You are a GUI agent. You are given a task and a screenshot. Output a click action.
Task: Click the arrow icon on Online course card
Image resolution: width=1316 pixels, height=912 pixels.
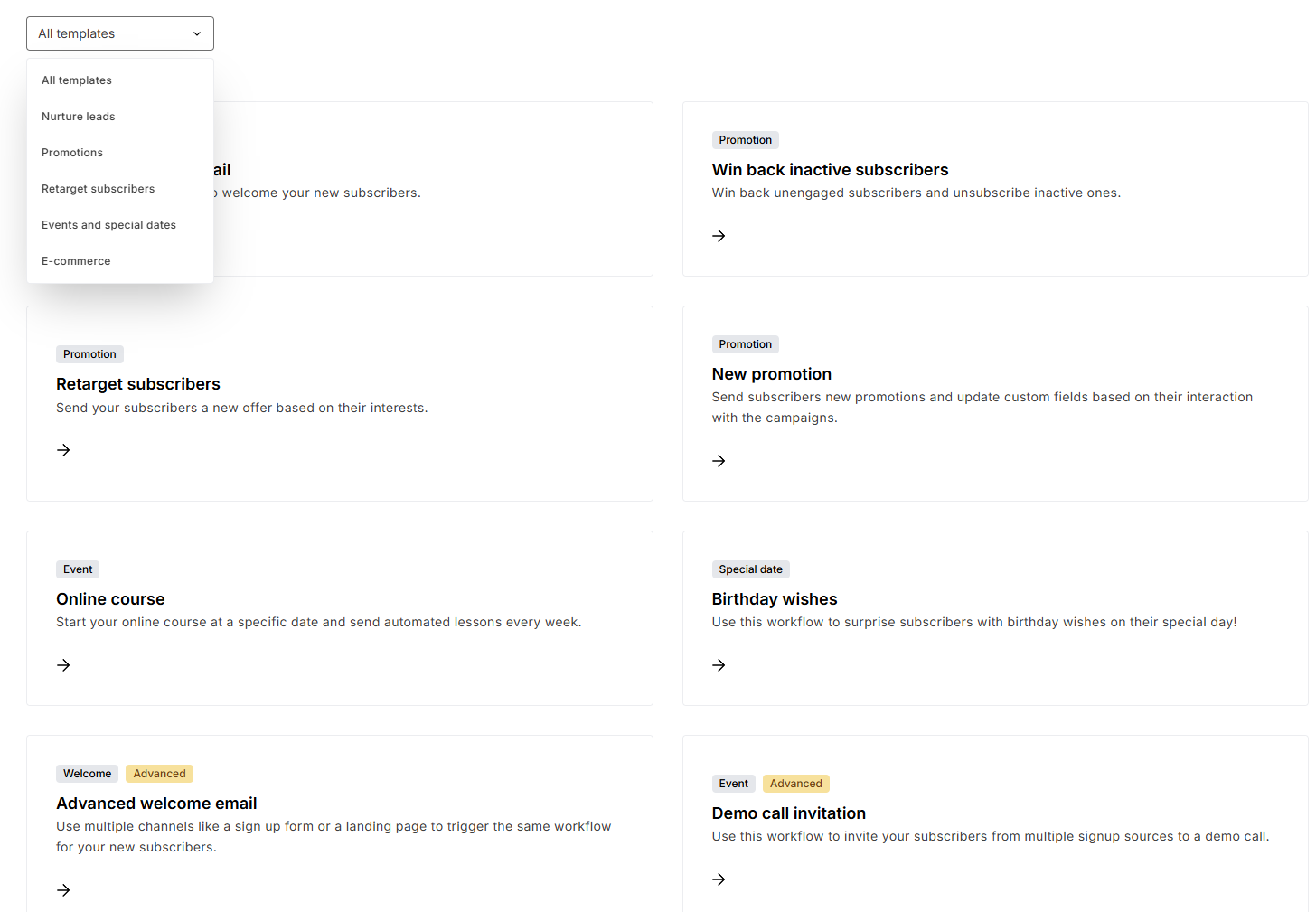[63, 664]
